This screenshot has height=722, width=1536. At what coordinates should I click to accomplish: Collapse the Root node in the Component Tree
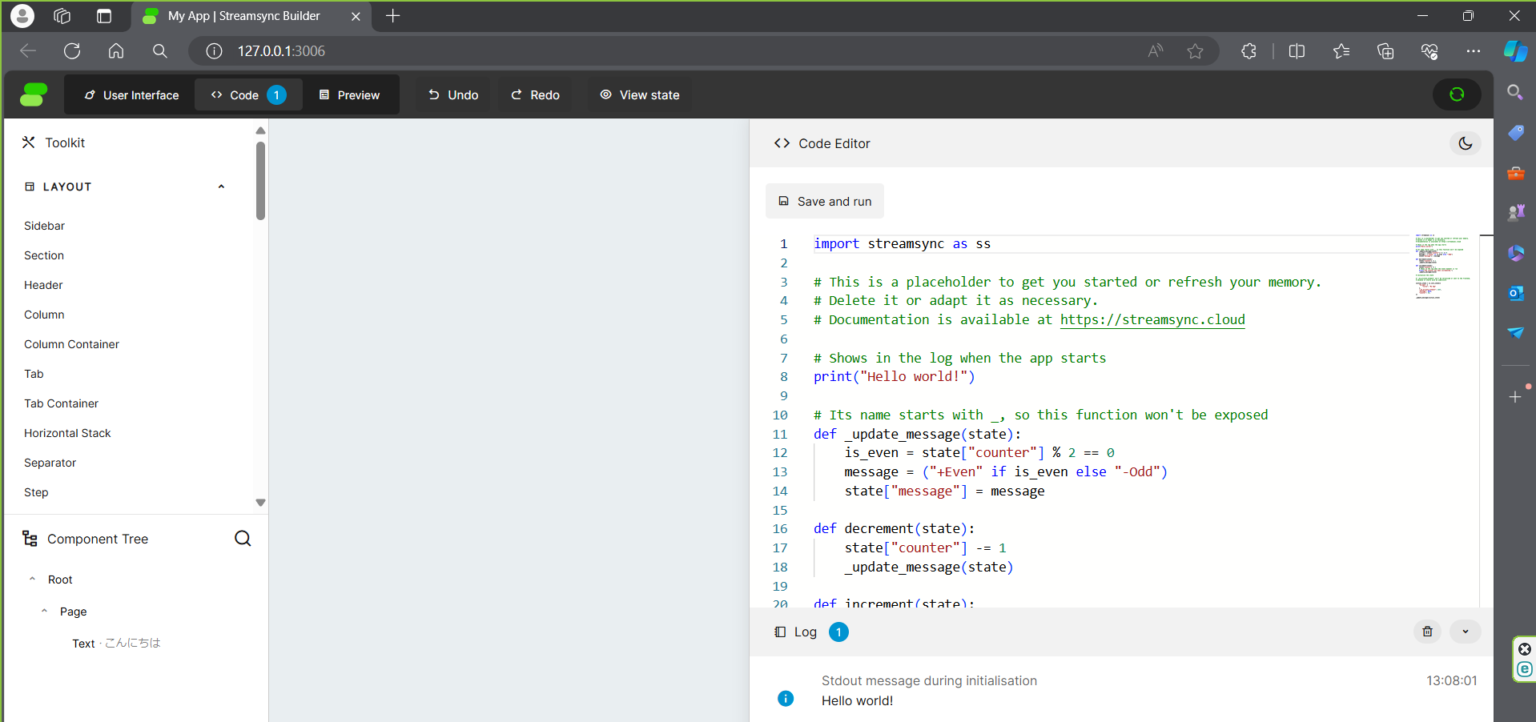(x=32, y=579)
